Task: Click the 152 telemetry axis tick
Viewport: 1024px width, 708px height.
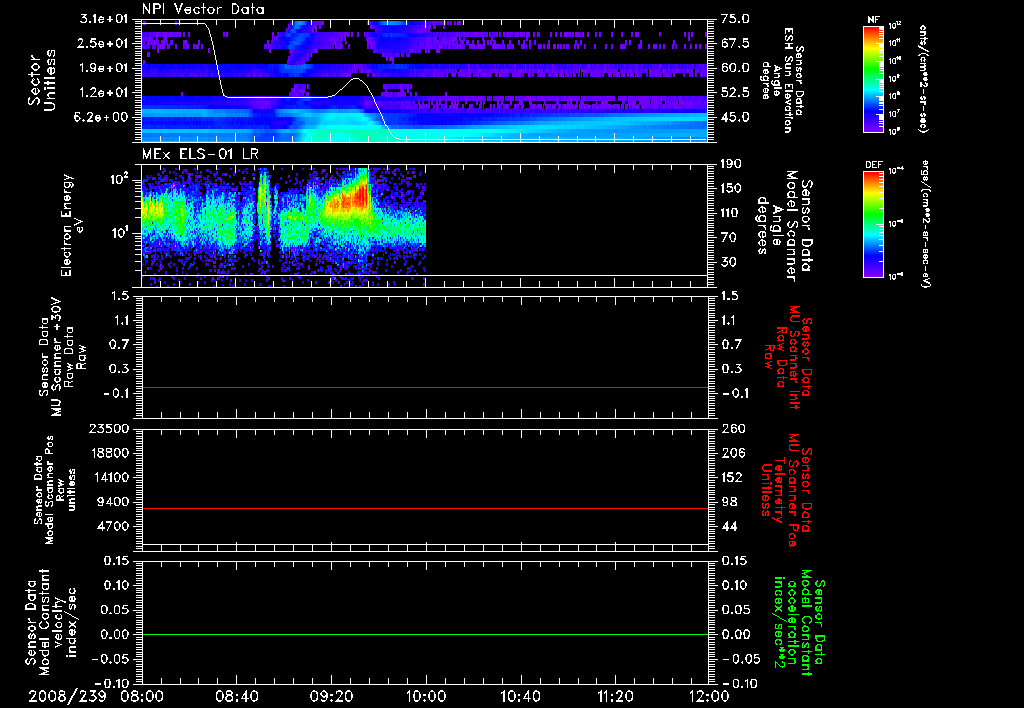Action: point(731,477)
